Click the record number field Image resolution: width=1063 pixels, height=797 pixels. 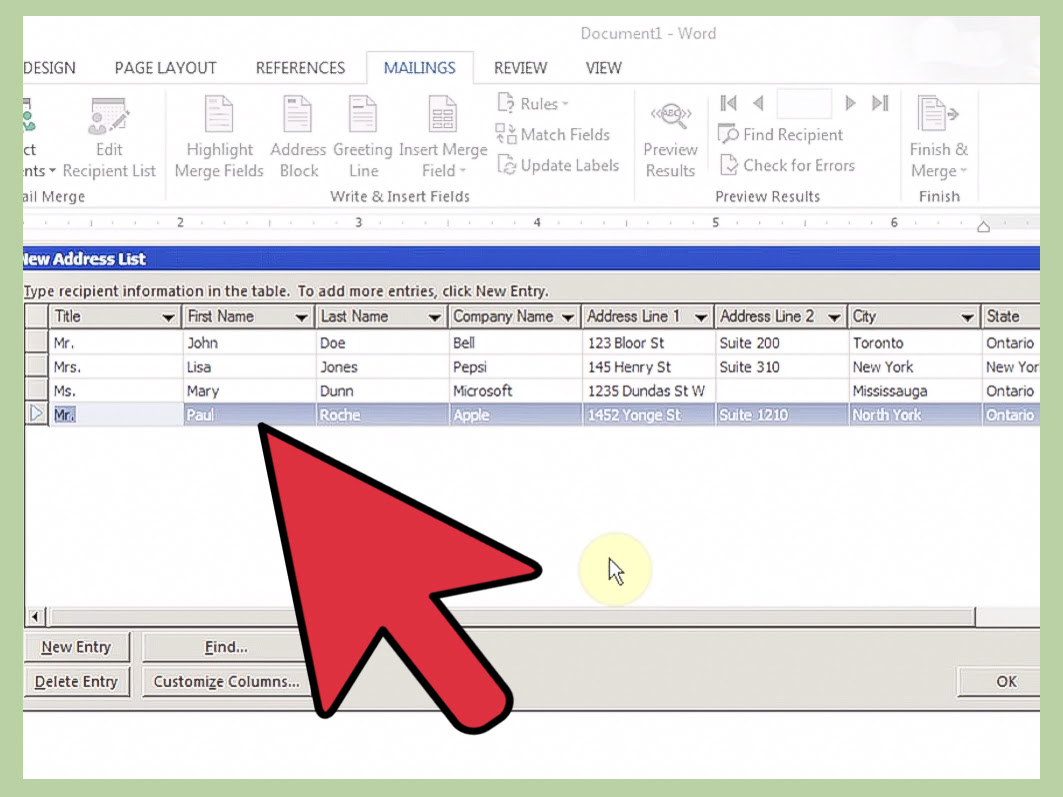(804, 104)
